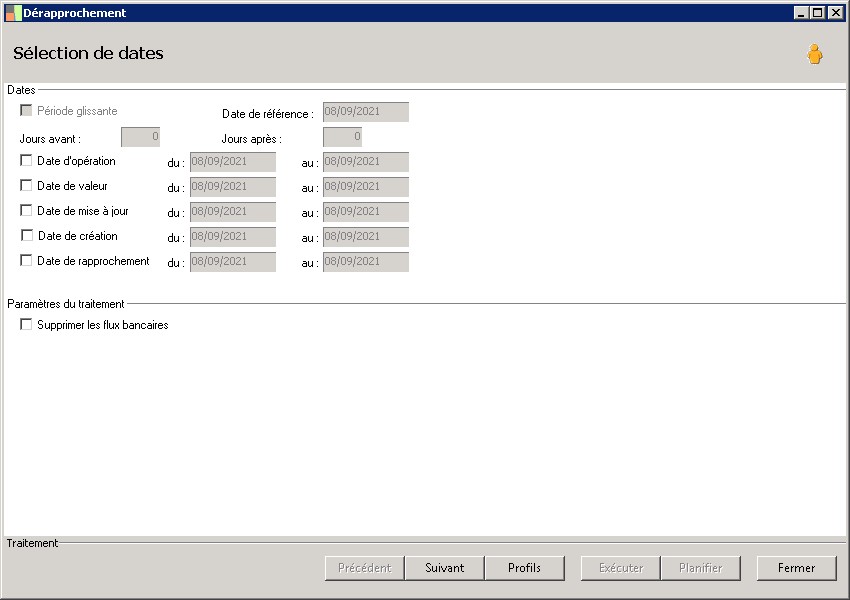Go to next step with Suivant
This screenshot has width=850, height=600.
tap(445, 568)
